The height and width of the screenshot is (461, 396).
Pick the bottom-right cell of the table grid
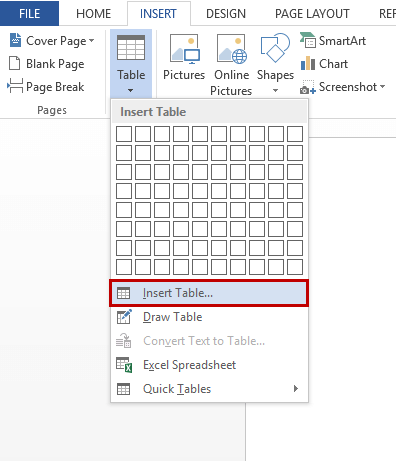click(295, 267)
